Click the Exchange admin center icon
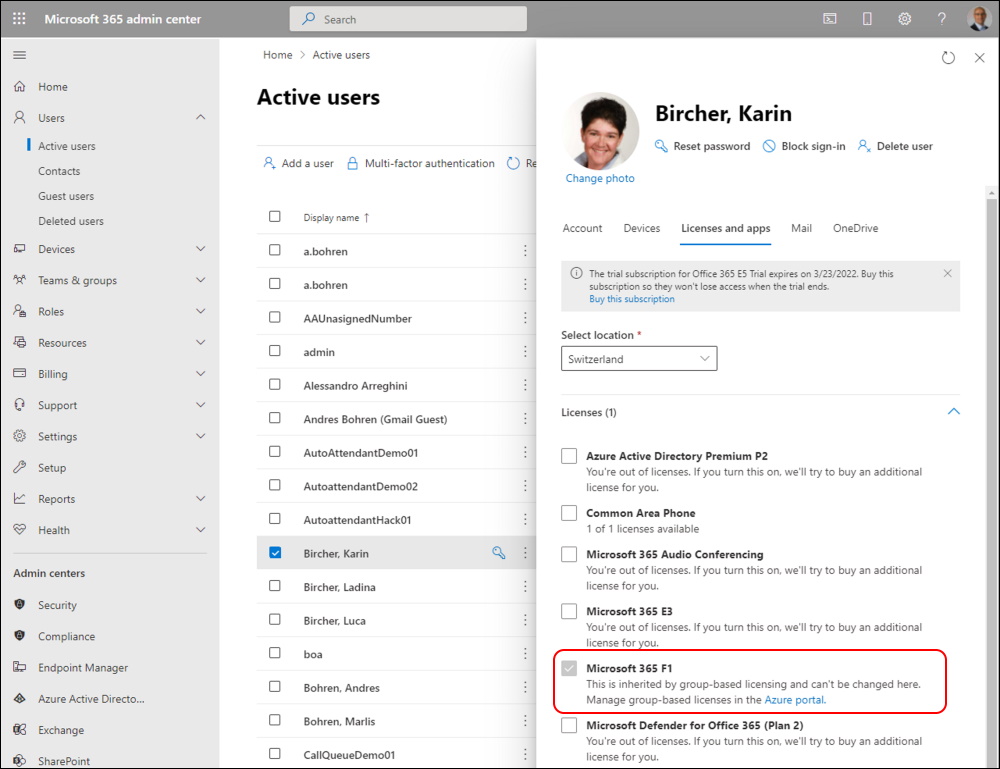The image size is (1000, 769). tap(20, 729)
